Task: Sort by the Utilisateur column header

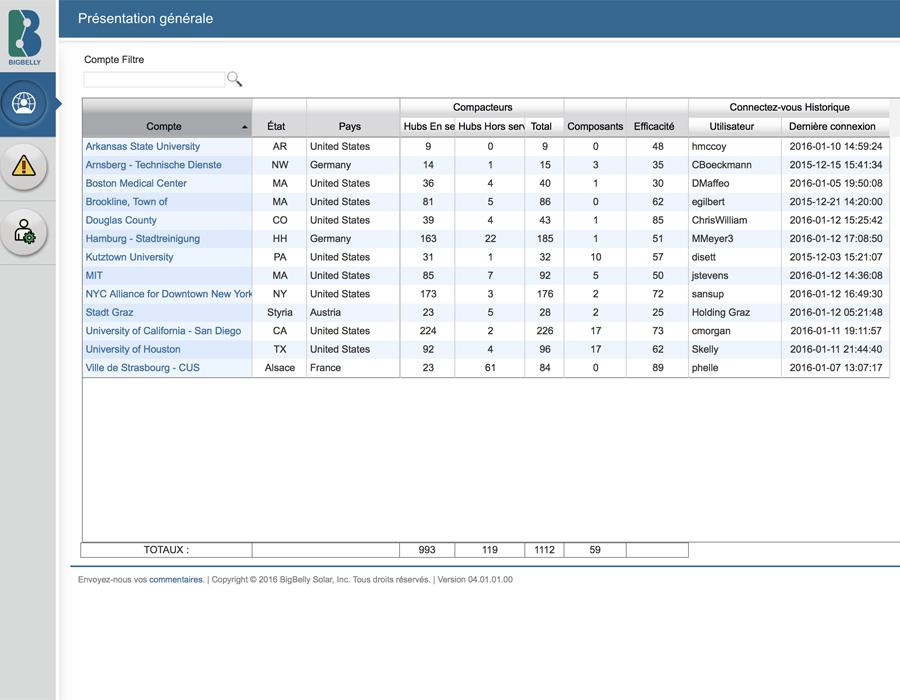Action: coord(732,126)
